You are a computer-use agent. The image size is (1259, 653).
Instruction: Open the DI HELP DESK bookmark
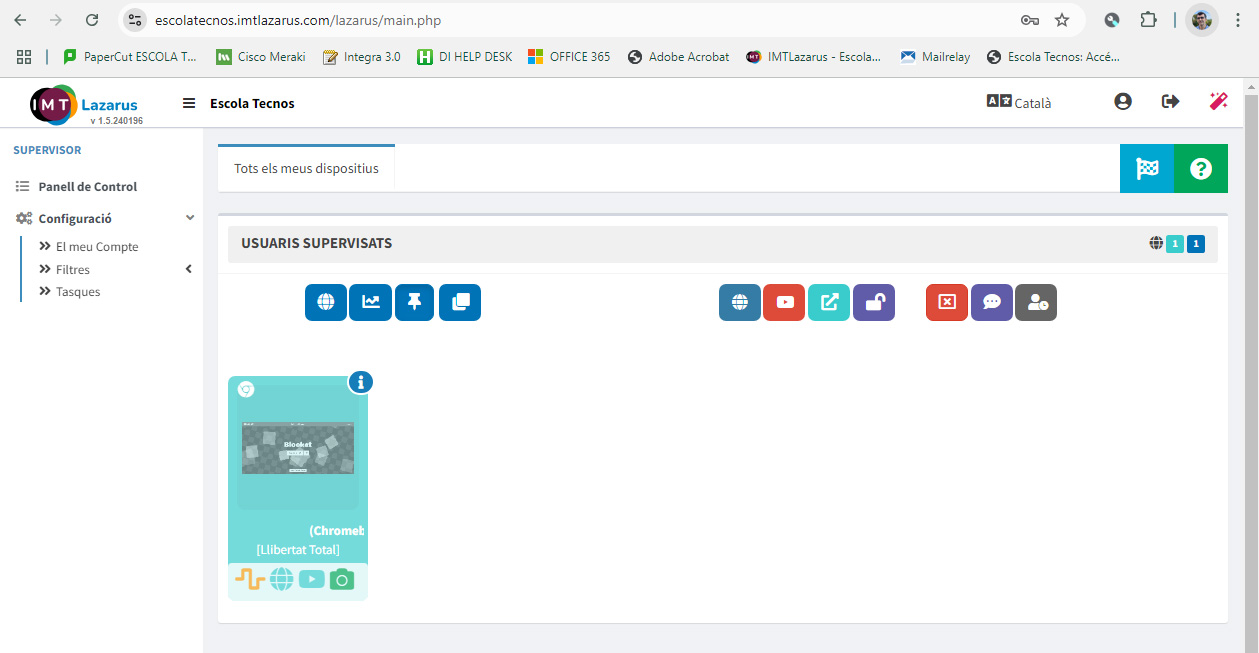[x=465, y=57]
